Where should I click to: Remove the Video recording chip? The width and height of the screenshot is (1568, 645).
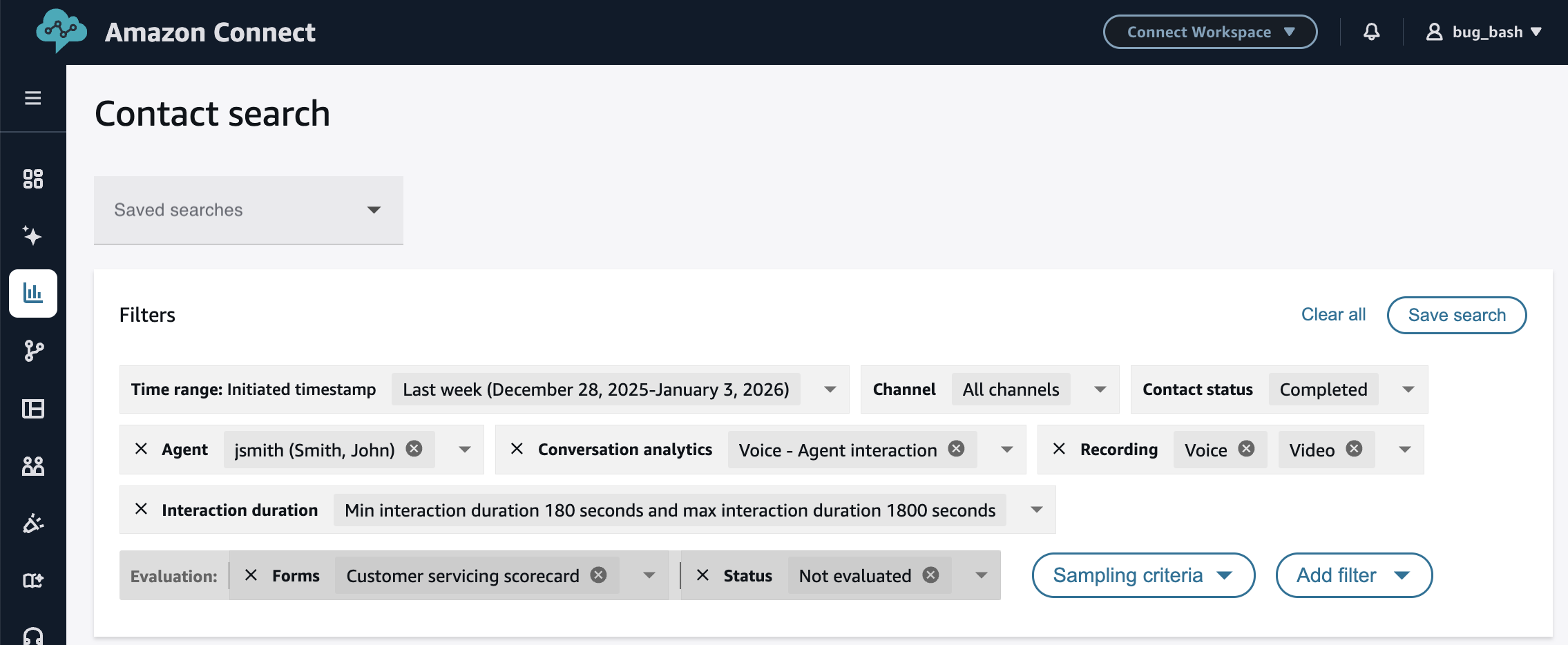pyautogui.click(x=1354, y=449)
